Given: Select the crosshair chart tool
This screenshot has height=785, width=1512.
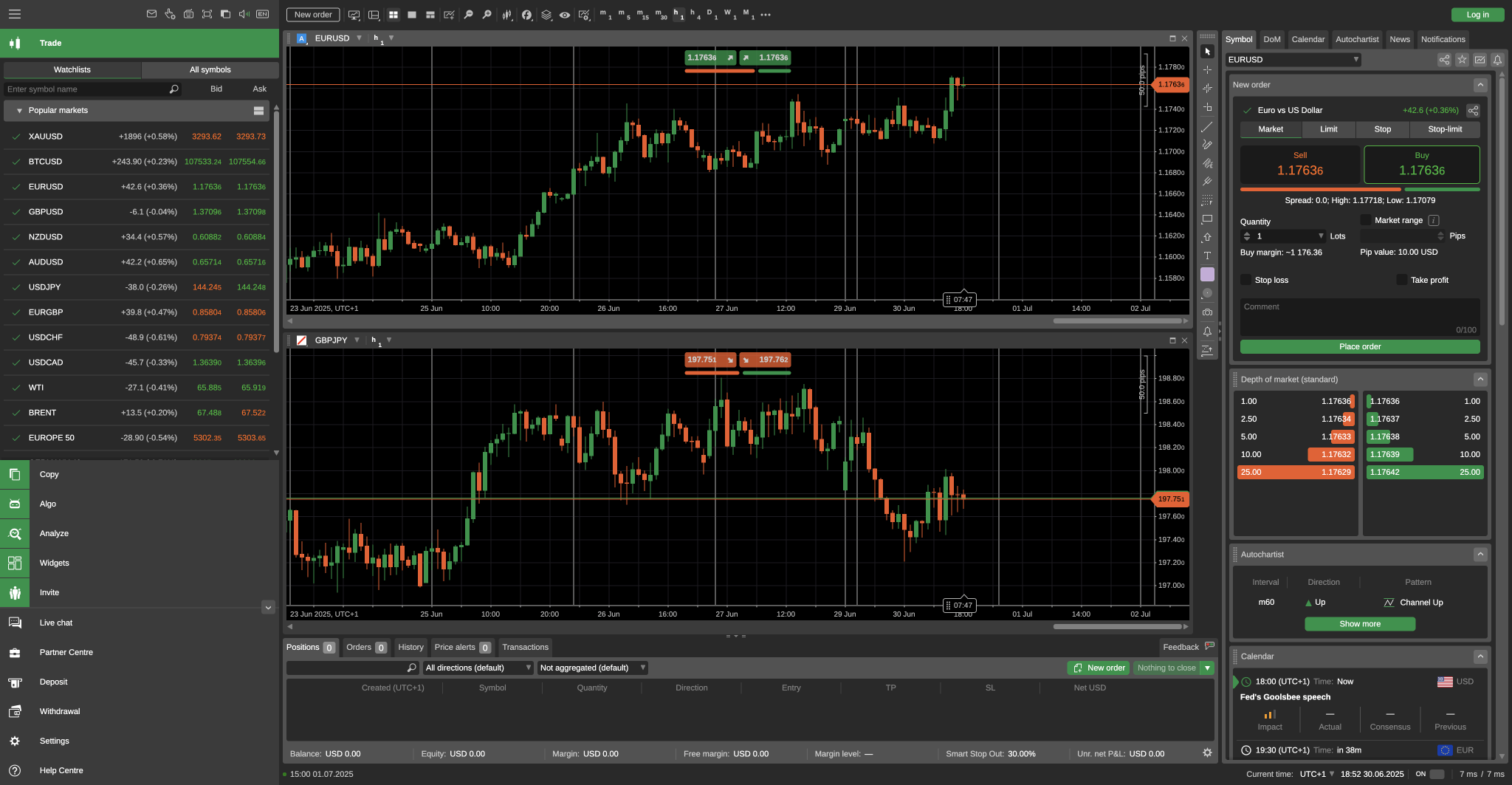Looking at the screenshot, I should 1208,71.
